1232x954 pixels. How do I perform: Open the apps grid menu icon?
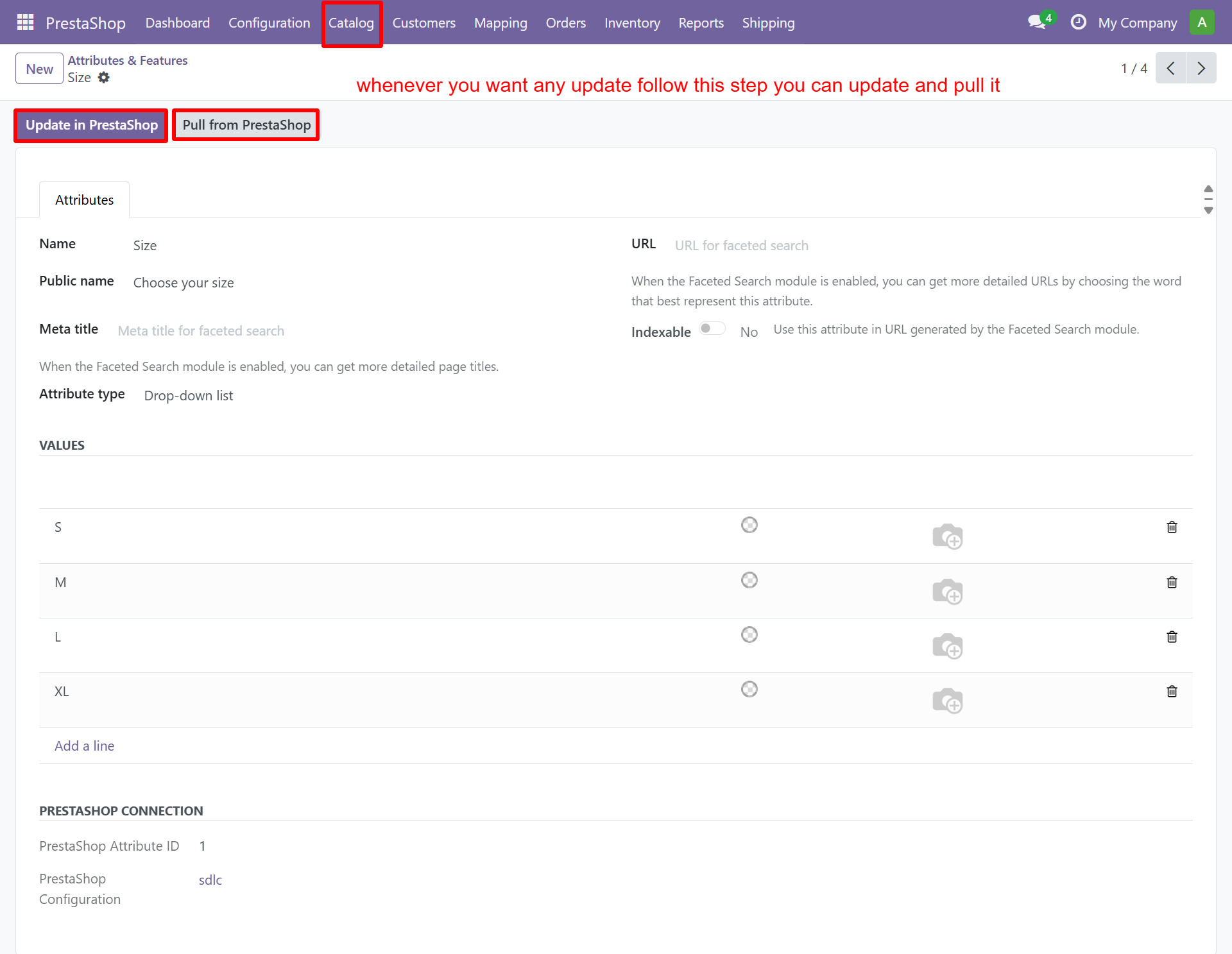coord(25,22)
